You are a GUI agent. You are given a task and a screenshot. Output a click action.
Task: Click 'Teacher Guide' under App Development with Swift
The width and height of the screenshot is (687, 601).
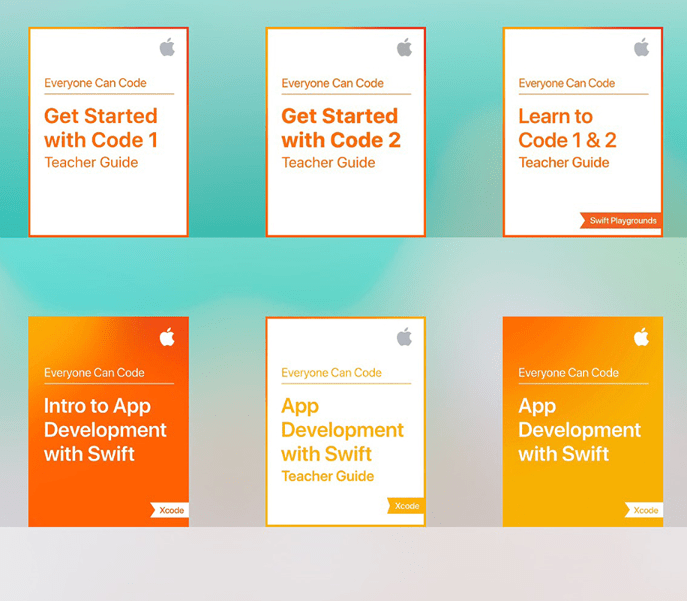click(328, 476)
